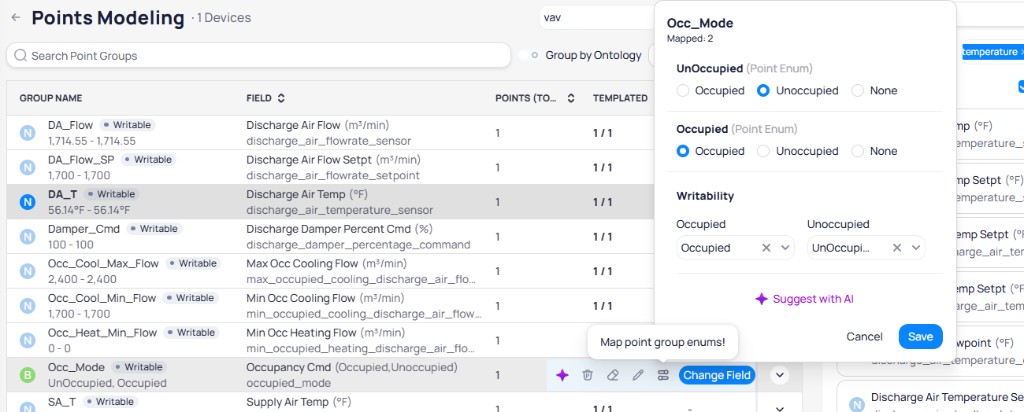The width and height of the screenshot is (1024, 412).
Task: Select the Occ_Heat_Min_Flow group name
Action: pos(103,332)
